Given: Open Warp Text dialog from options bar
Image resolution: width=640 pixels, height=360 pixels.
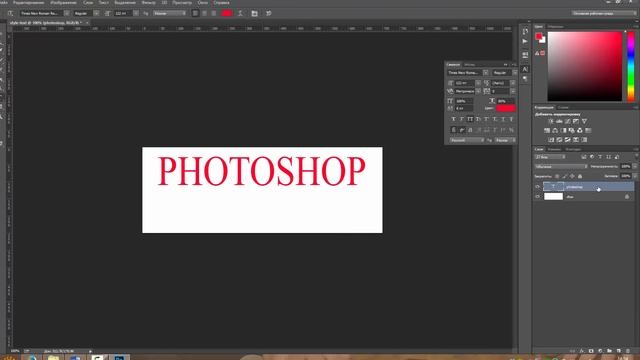Looking at the screenshot, I should click(x=240, y=13).
